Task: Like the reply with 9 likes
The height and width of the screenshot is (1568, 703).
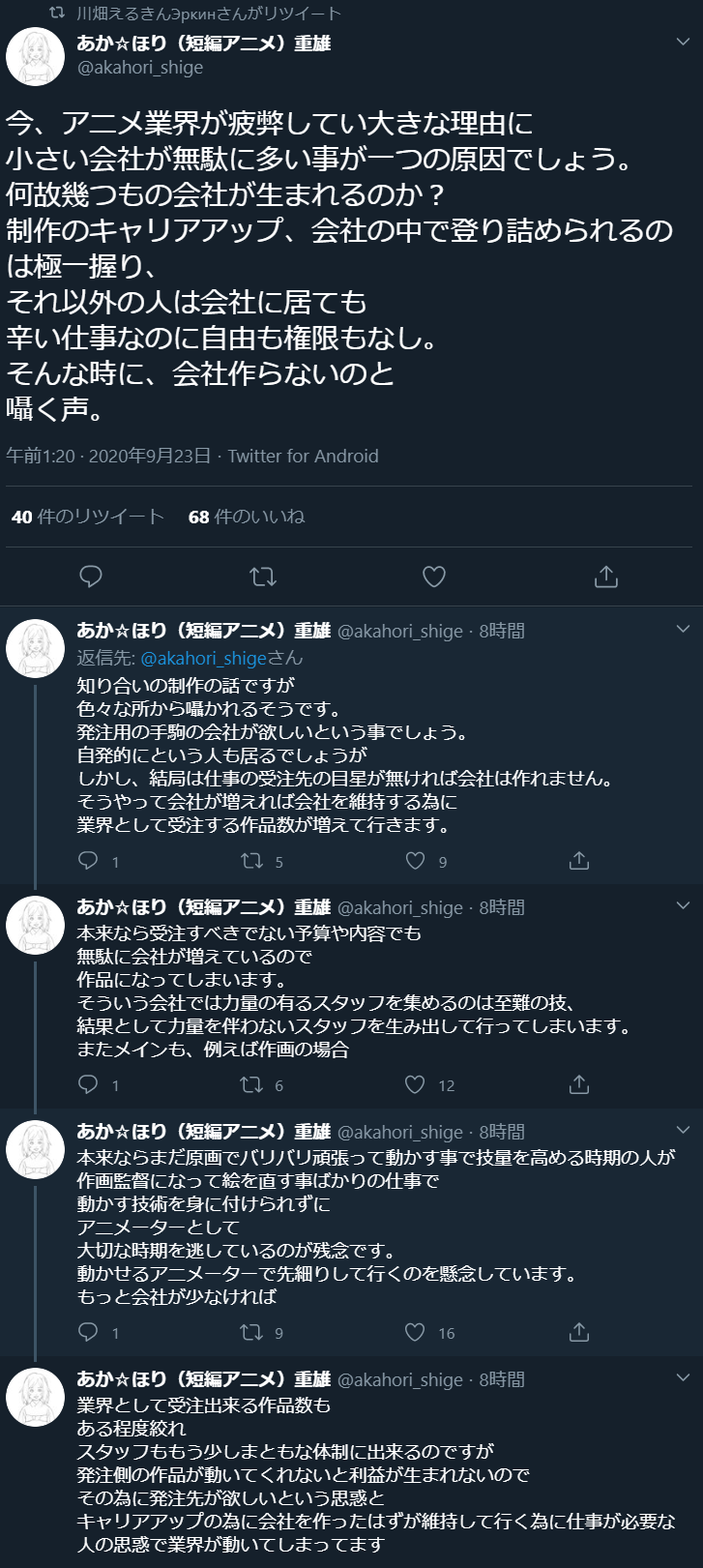Action: click(x=415, y=861)
